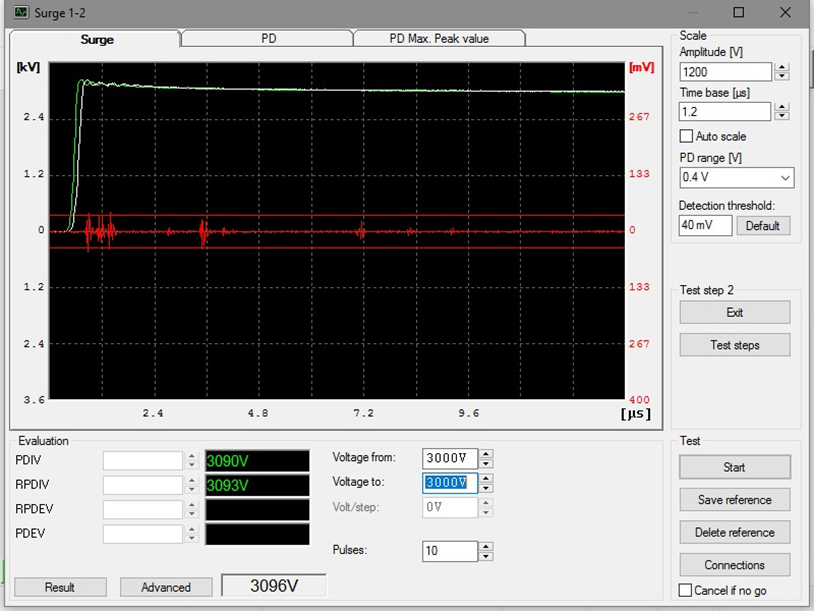Switch to the PD tab
This screenshot has height=611, width=814.
pos(268,39)
